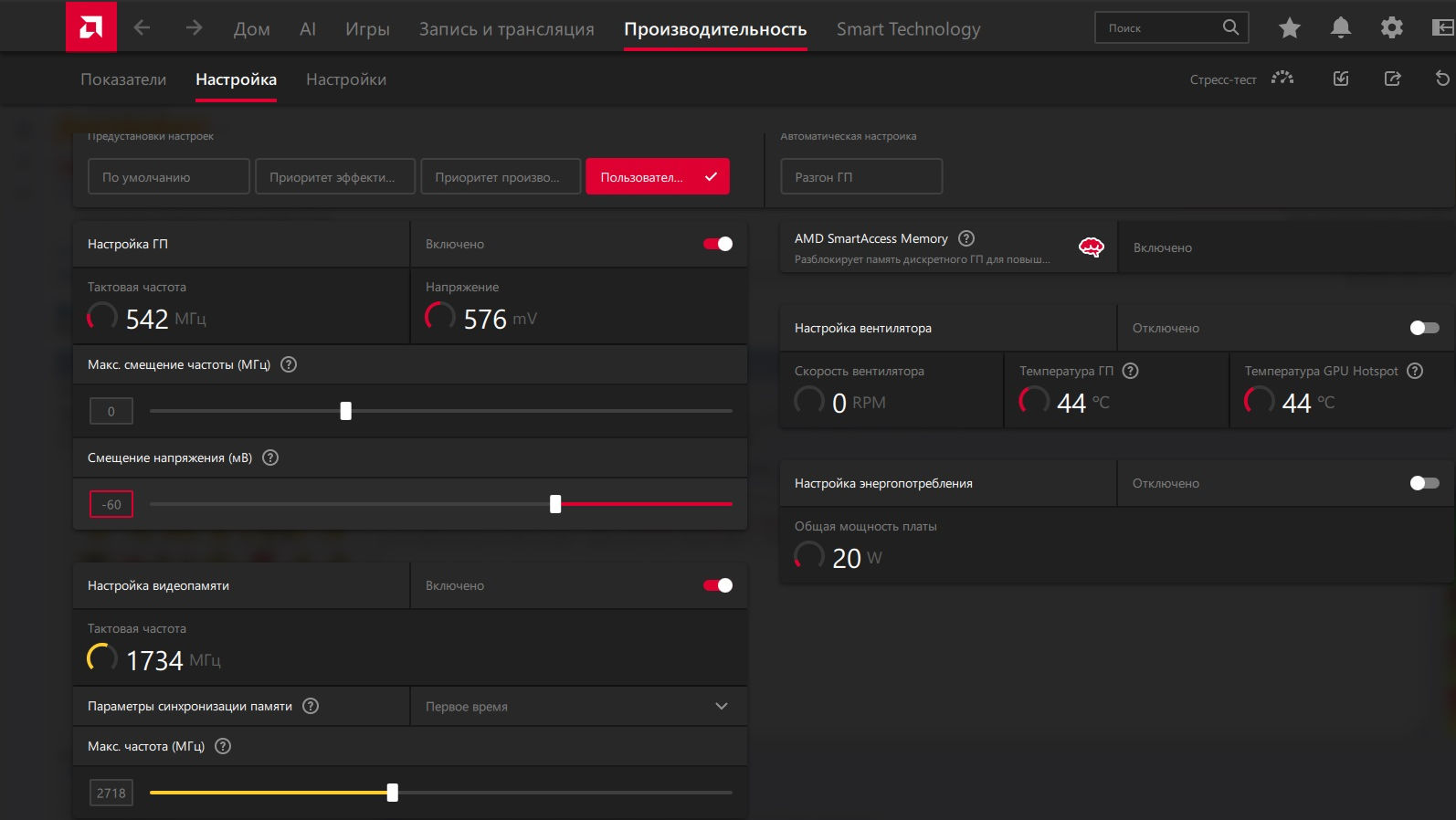Open help for Параметры синхронизации памяти
1456x820 pixels.
coord(311,706)
